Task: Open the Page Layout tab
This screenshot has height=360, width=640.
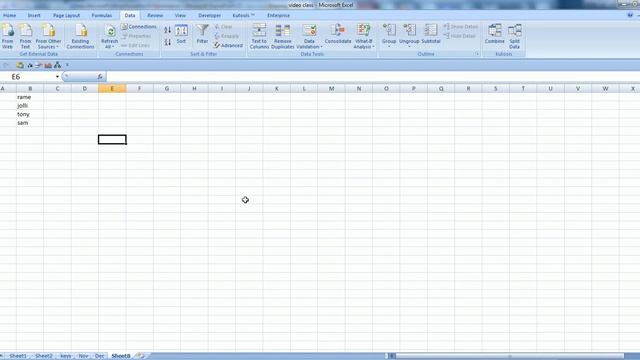Action: pyautogui.click(x=67, y=16)
